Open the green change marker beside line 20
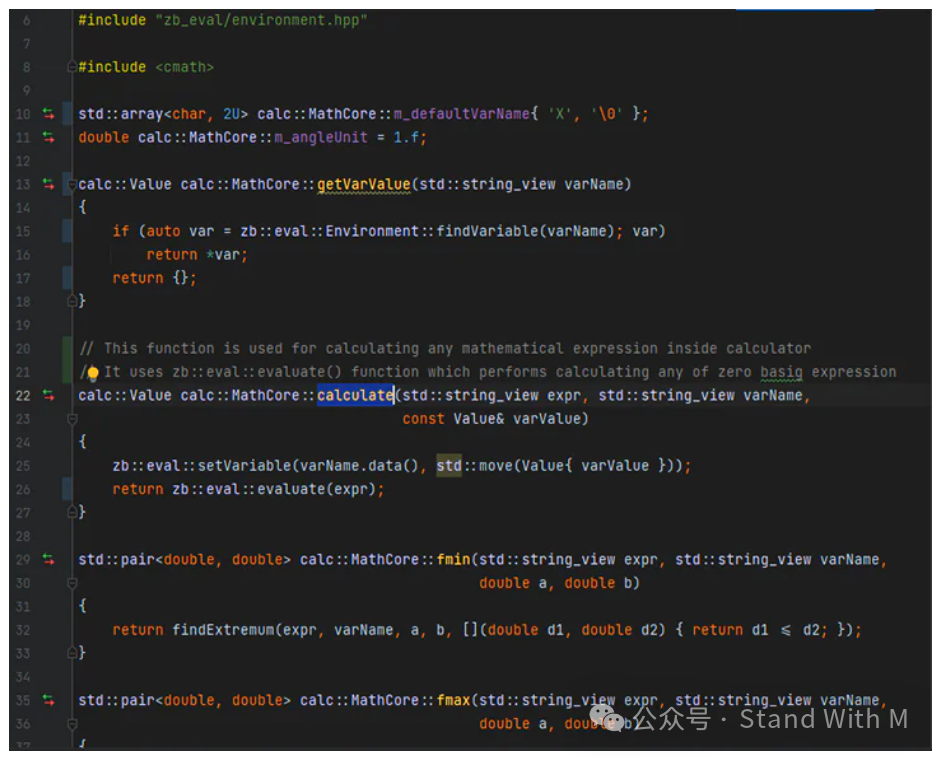 pos(65,348)
